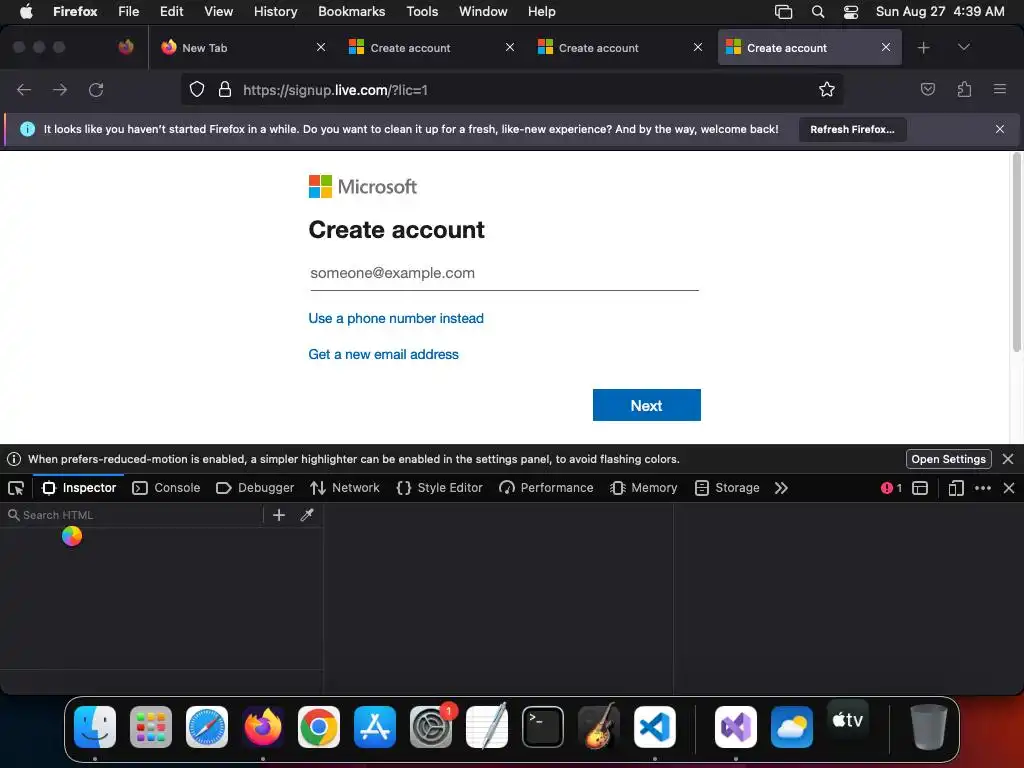Screen dimensions: 1024x768
Task: Open the View menu
Action: (218, 11)
